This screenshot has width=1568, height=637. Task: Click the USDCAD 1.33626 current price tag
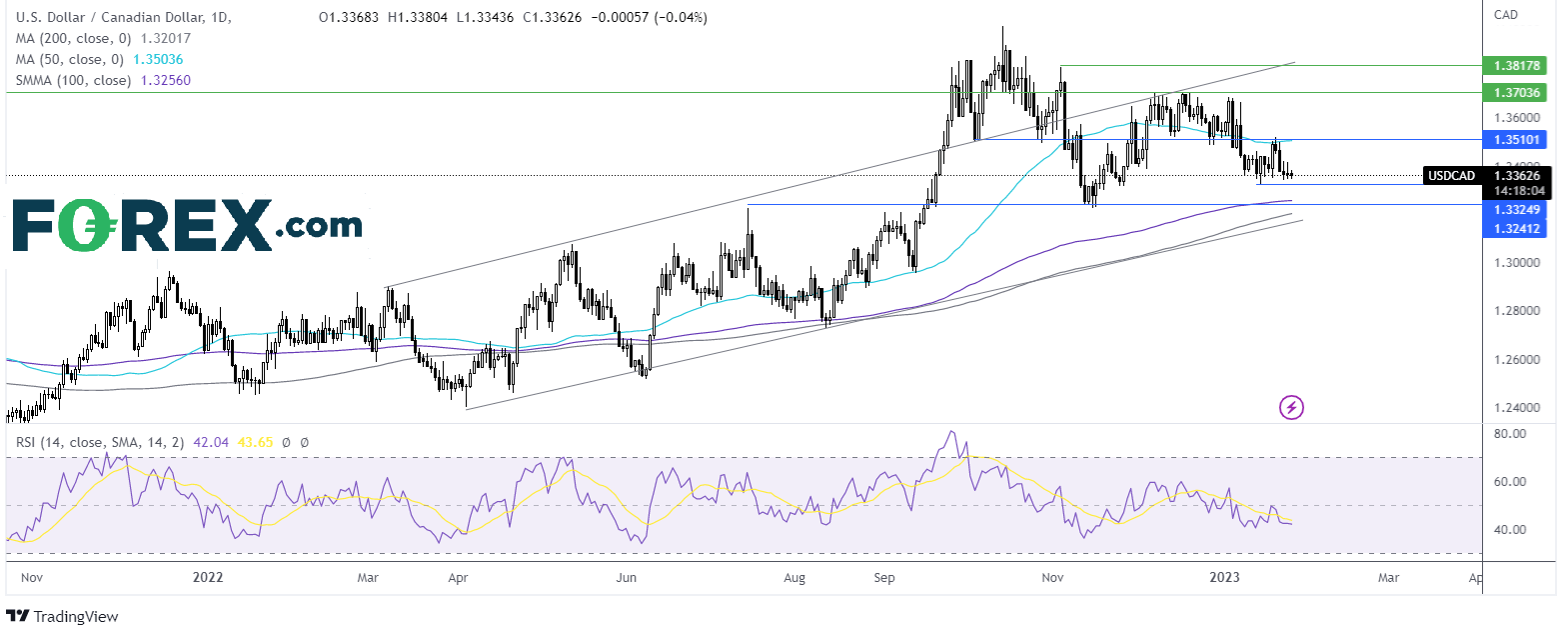pos(1487,175)
